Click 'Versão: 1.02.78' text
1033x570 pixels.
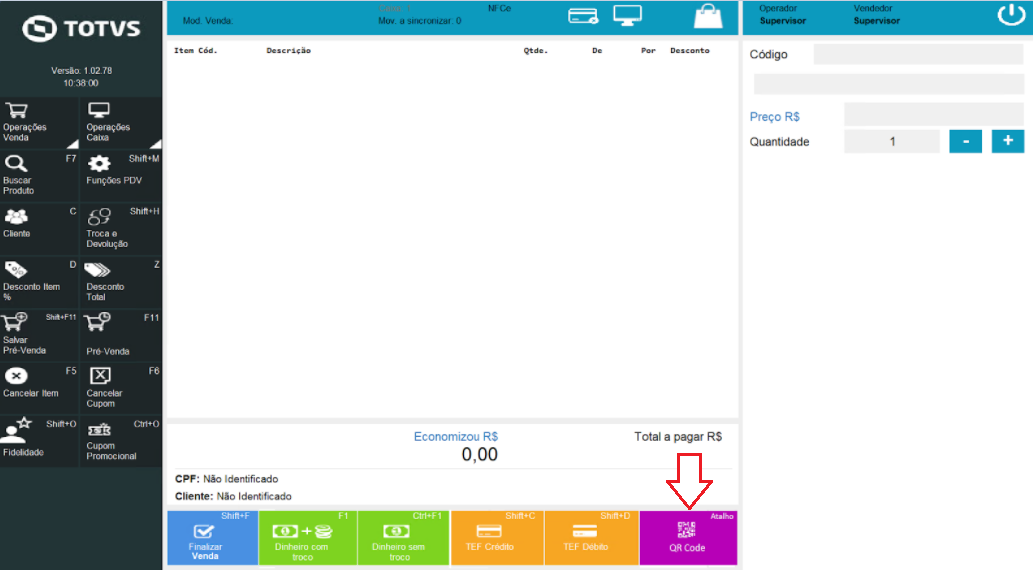[82, 71]
